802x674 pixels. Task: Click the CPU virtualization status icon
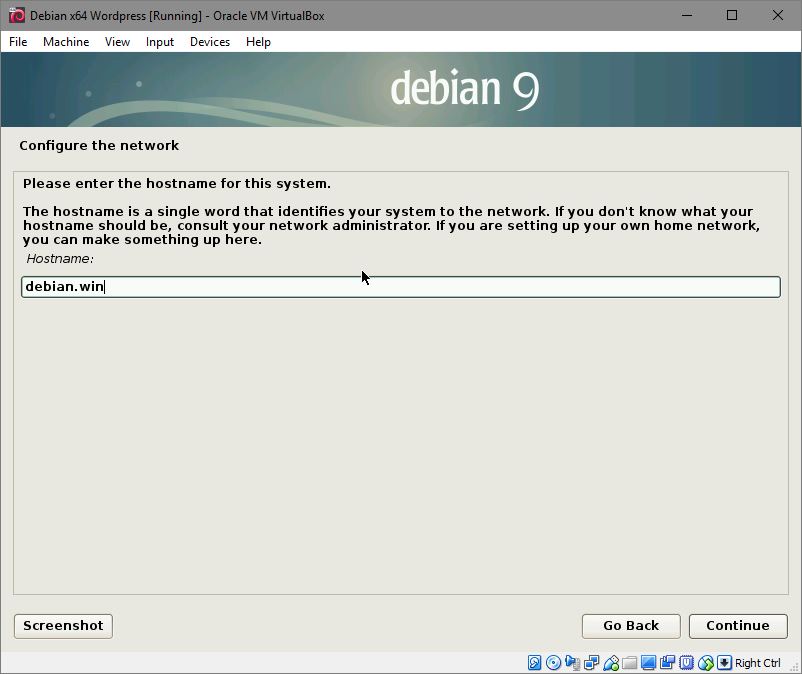(x=686, y=663)
